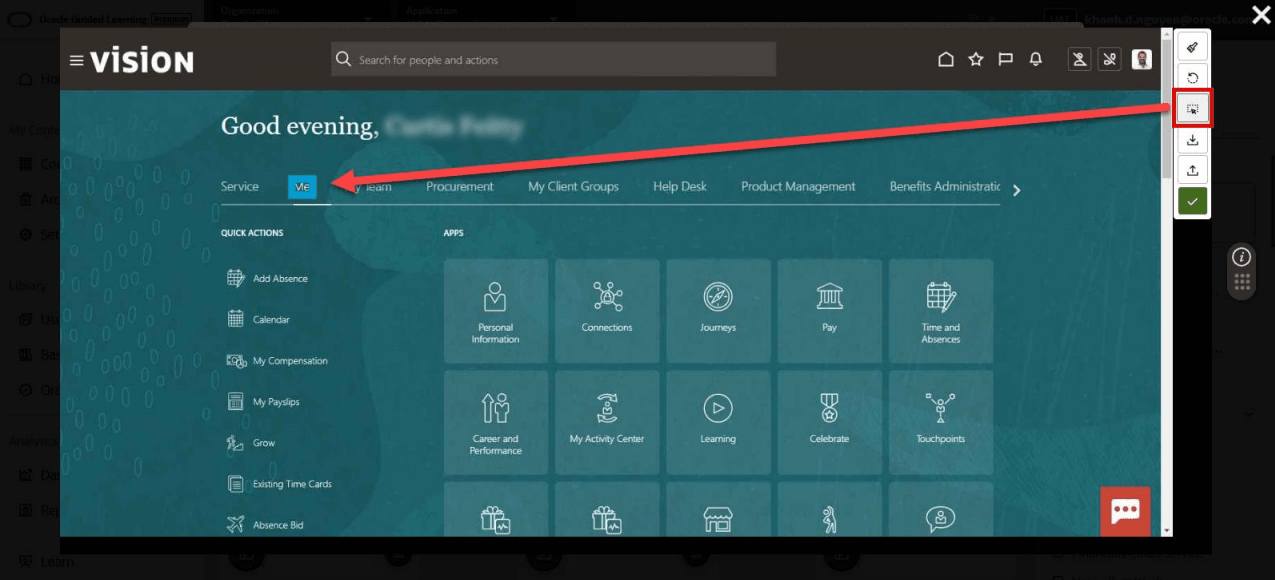Open Add Absence quick action

tap(267, 278)
